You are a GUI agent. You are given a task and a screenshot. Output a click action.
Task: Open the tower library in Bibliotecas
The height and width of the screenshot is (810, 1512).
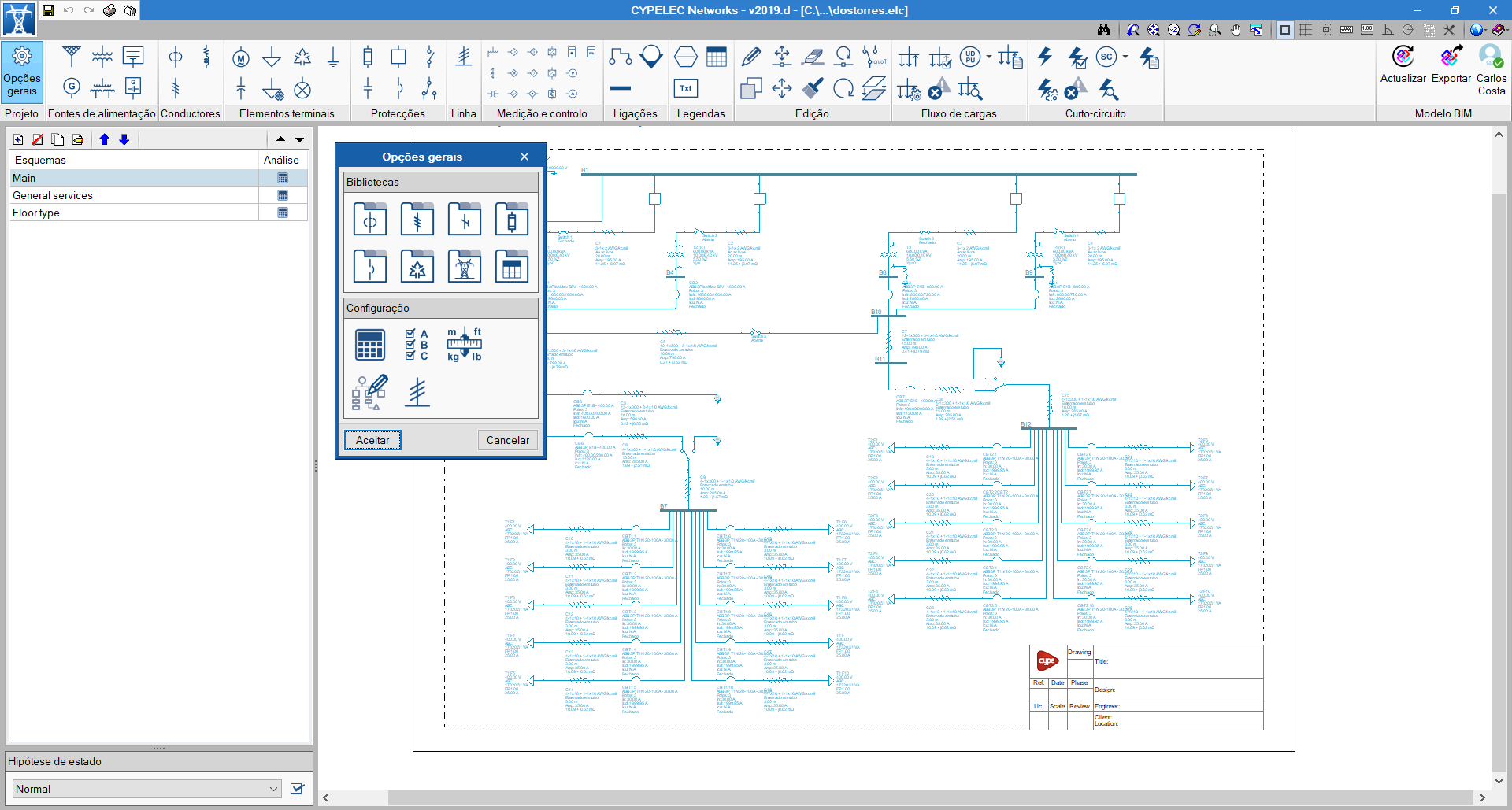(x=465, y=266)
